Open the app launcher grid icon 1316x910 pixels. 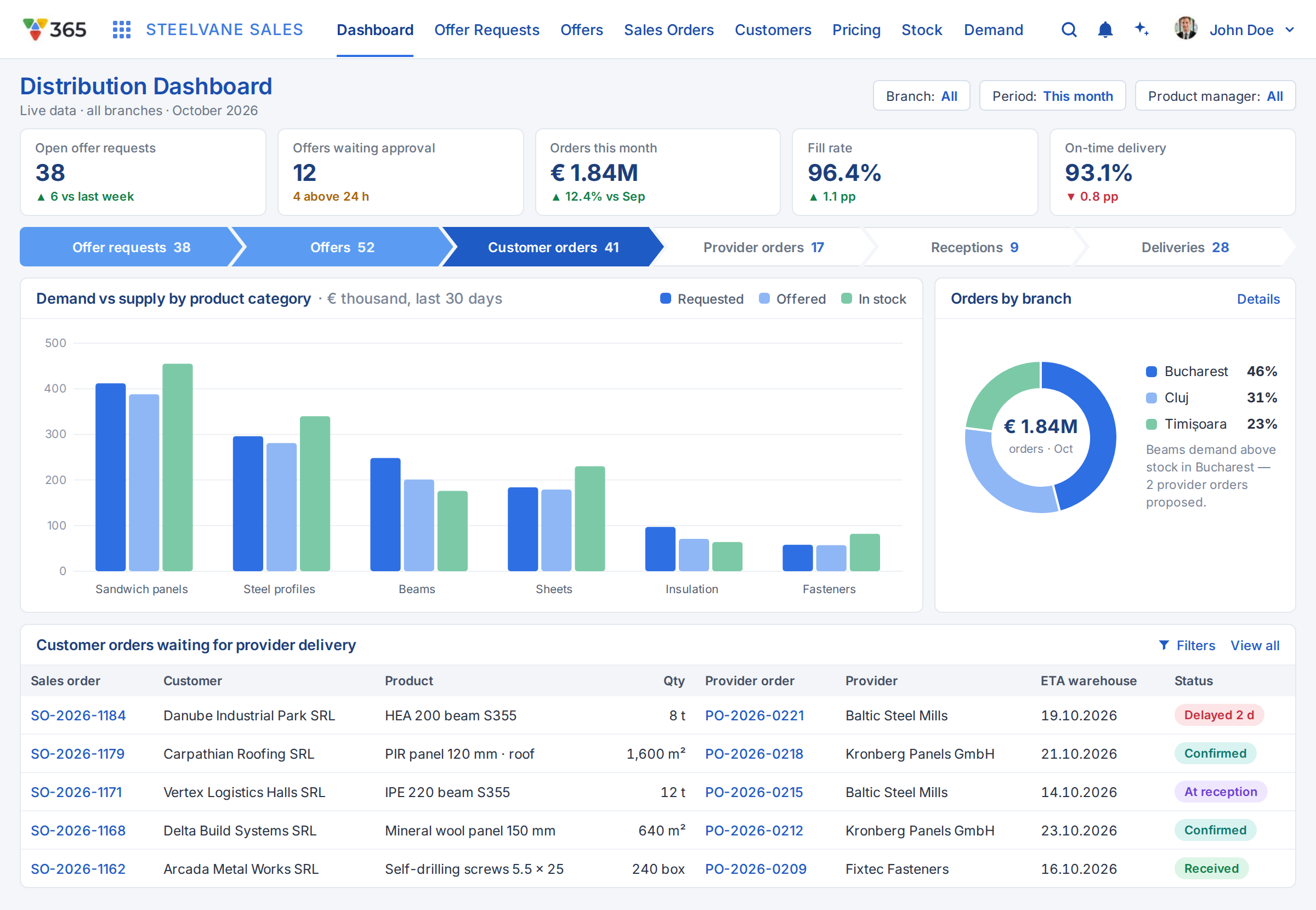[121, 30]
